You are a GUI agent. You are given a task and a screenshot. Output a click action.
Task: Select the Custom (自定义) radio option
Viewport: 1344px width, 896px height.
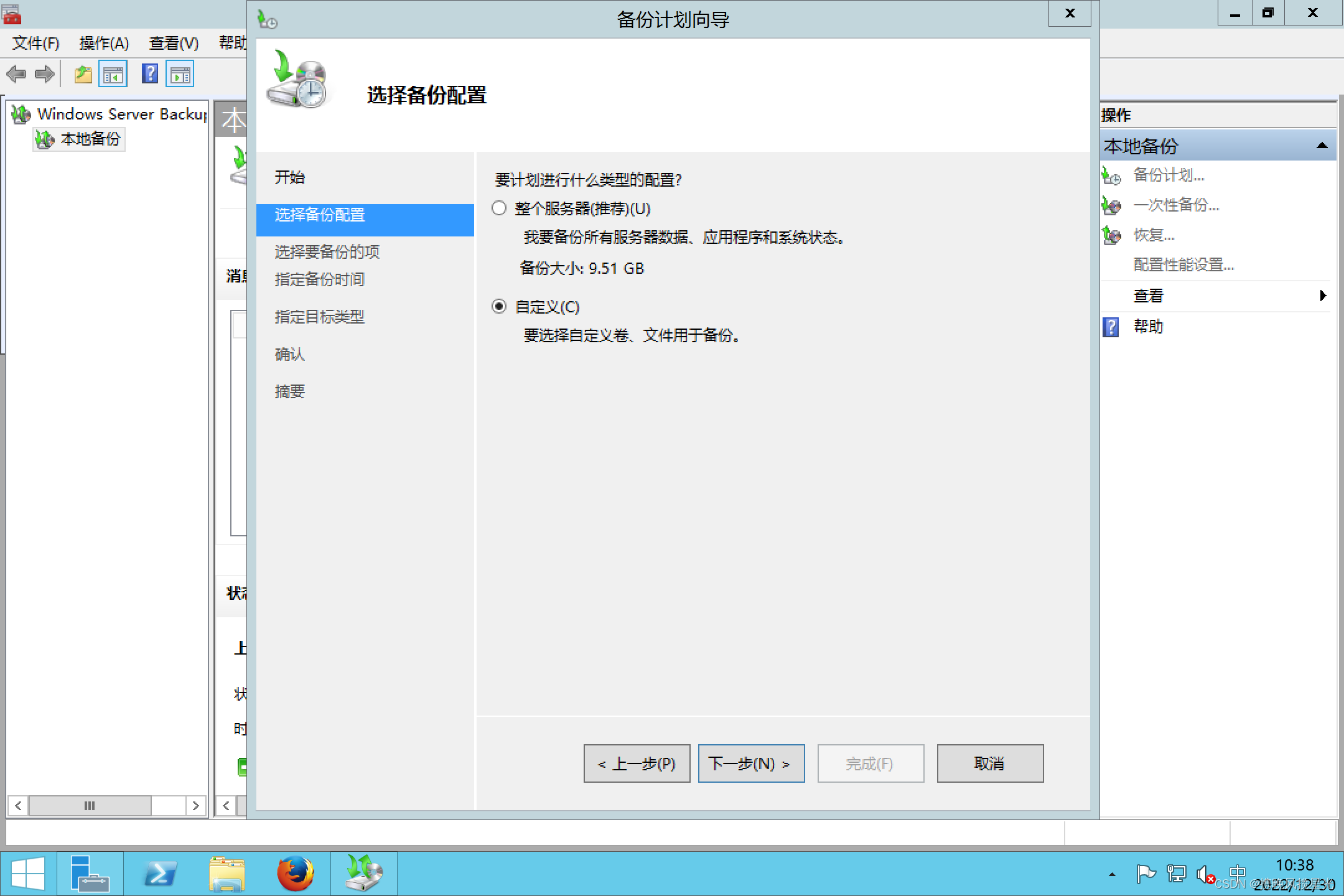click(x=499, y=307)
